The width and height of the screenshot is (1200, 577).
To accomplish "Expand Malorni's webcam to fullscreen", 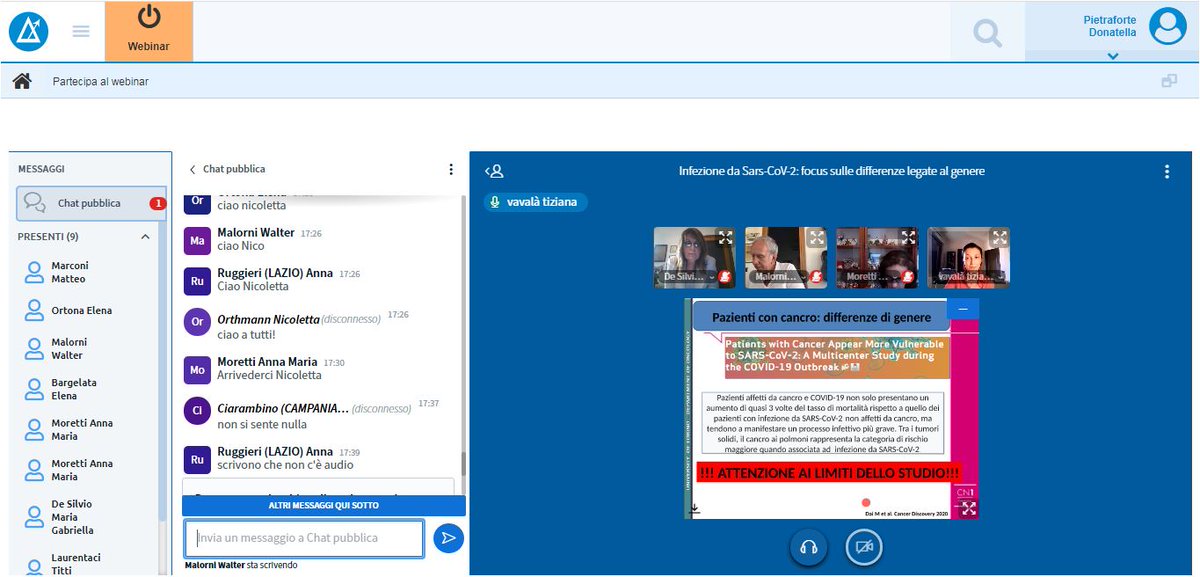I will point(817,238).
